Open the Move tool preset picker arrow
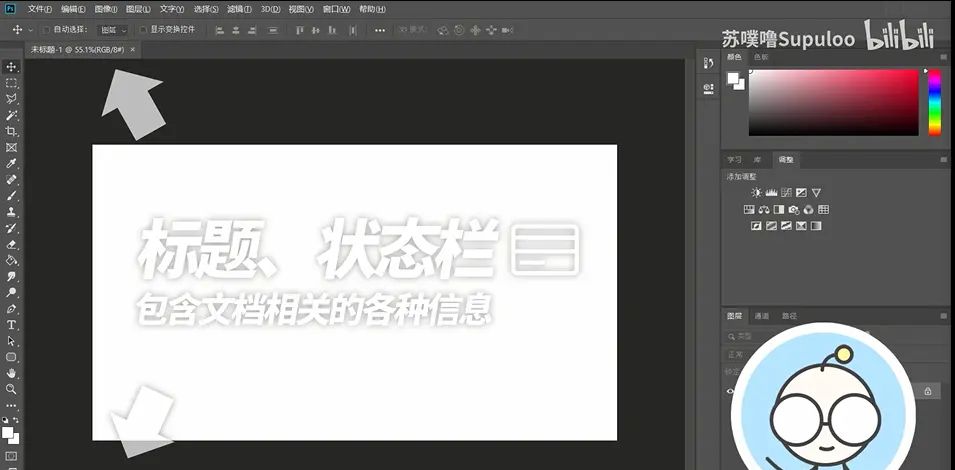The height and width of the screenshot is (470, 955). tap(30, 30)
